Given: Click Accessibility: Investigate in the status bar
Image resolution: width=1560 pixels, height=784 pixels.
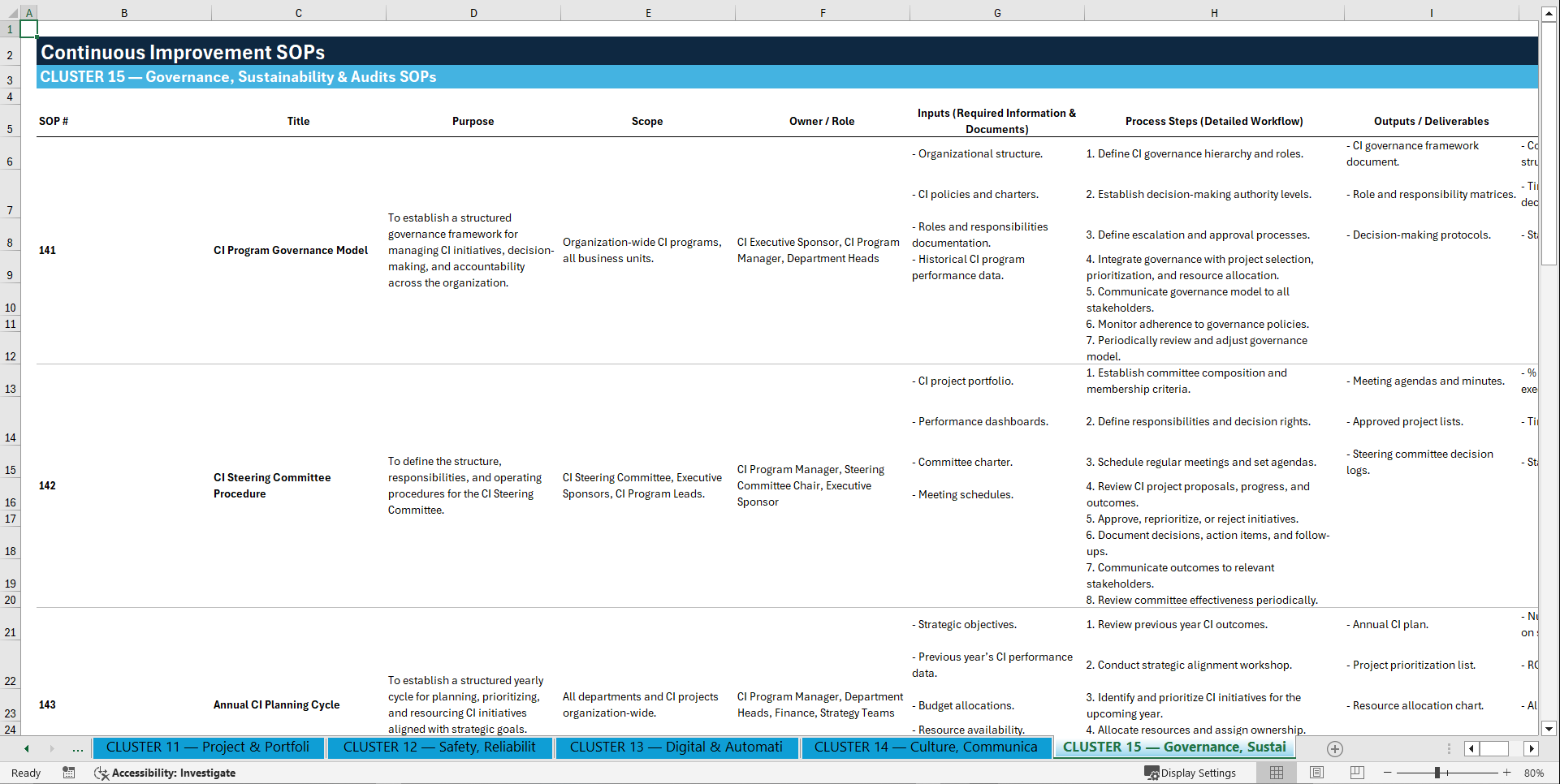Looking at the screenshot, I should click(x=173, y=773).
